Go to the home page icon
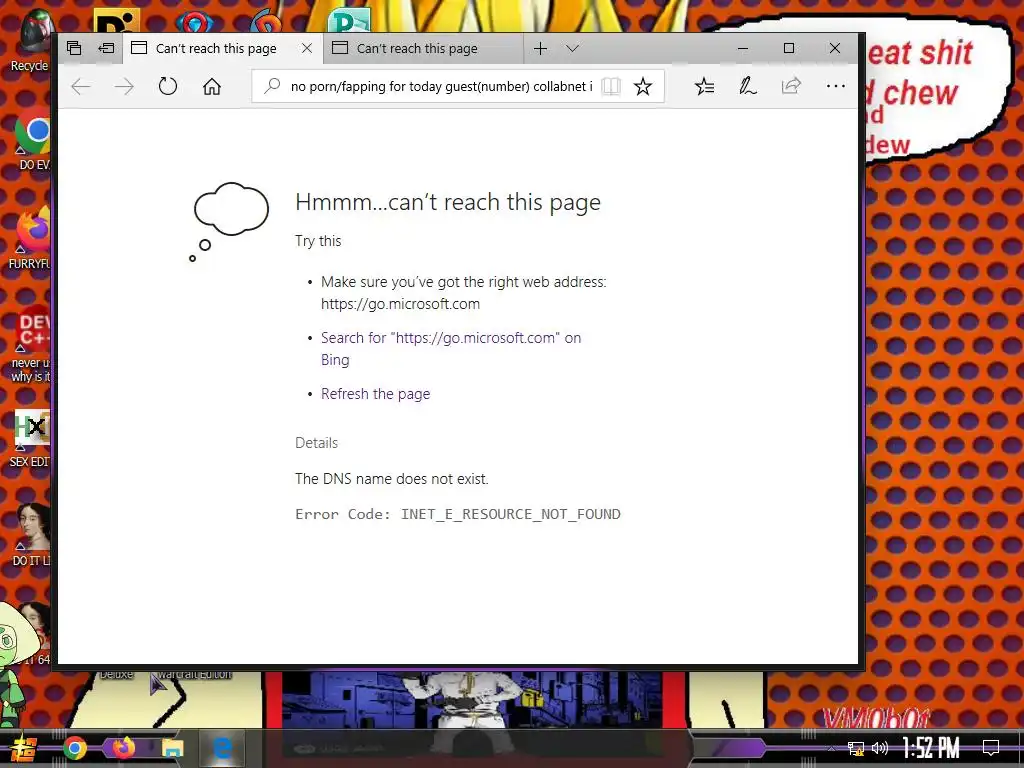The image size is (1024, 768). [x=212, y=86]
